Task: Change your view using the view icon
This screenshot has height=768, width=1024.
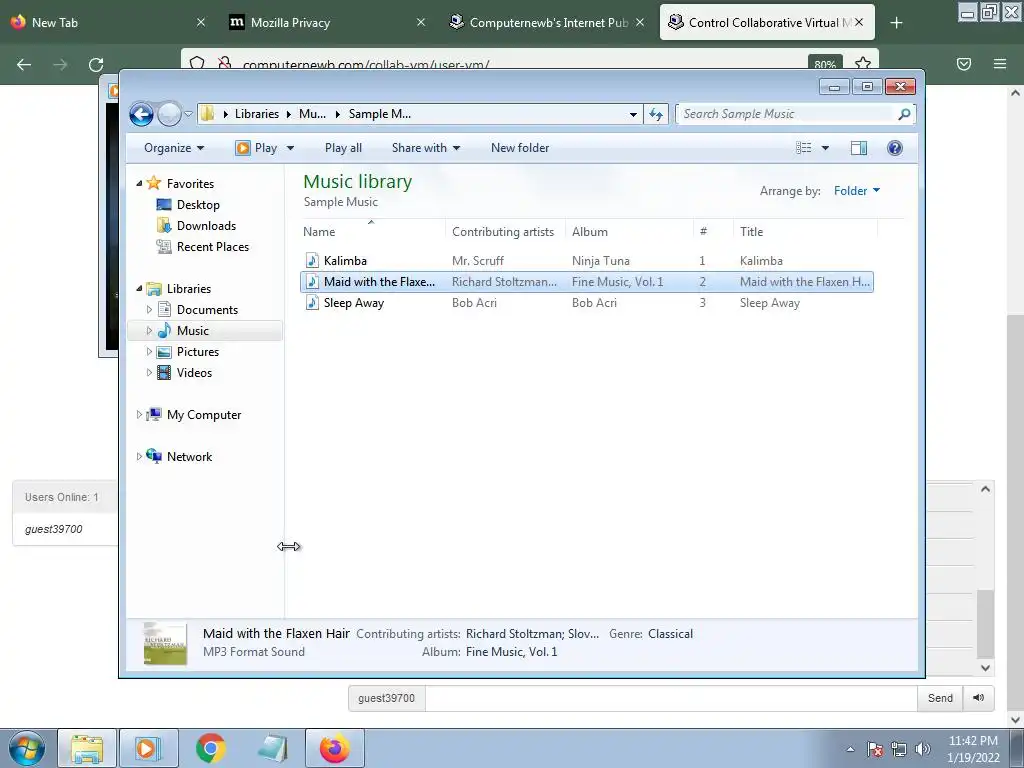Action: click(804, 148)
